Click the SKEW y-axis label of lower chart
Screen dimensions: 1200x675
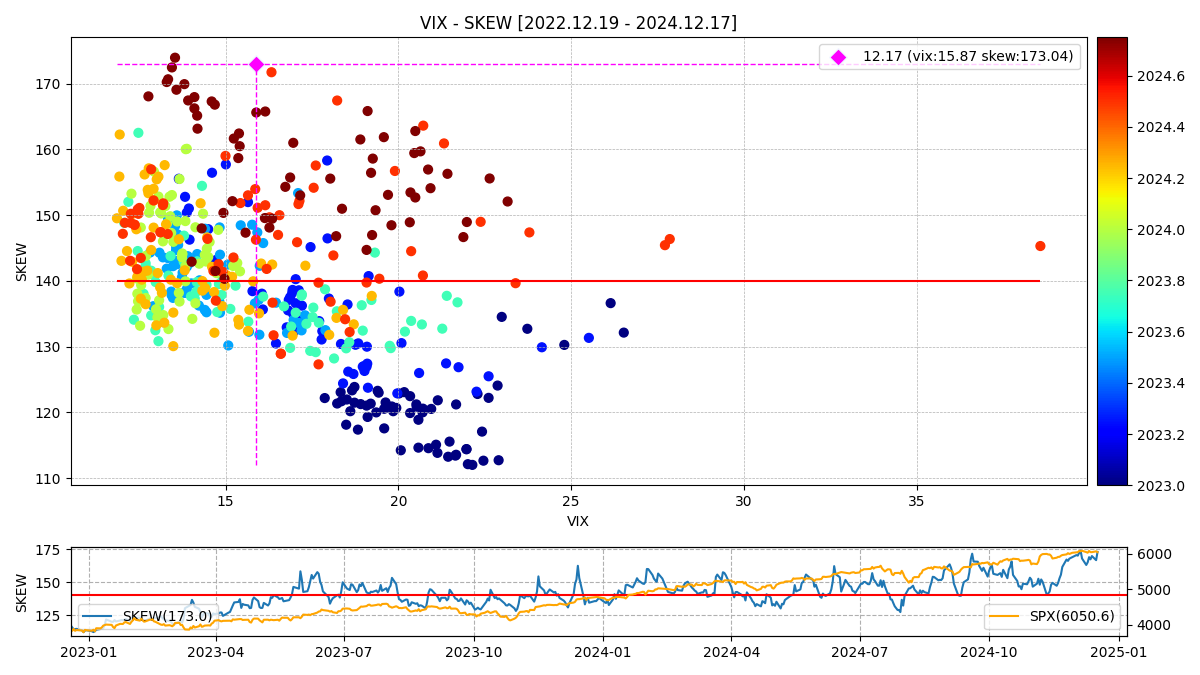[22, 592]
